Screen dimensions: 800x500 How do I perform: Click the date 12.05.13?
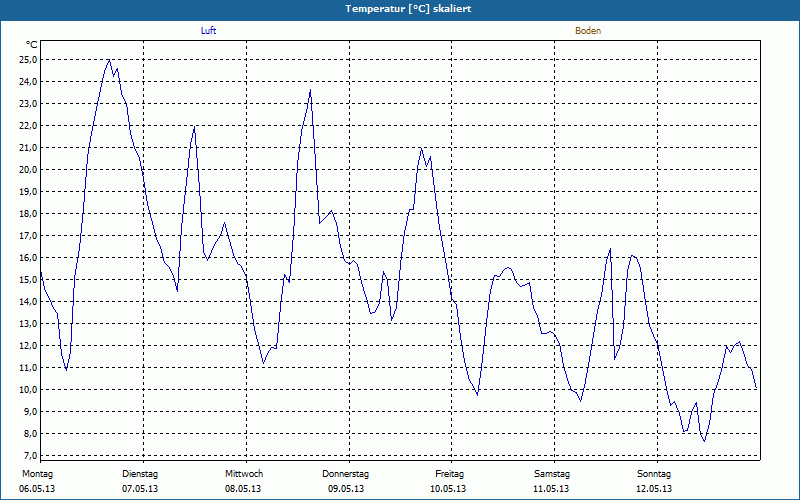click(x=654, y=489)
